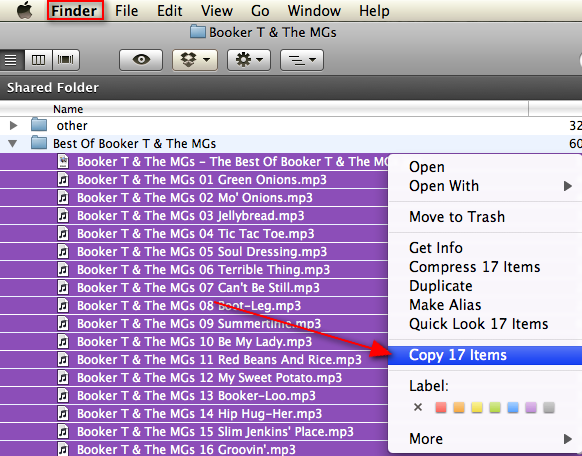Choose Move to Trash
Viewport: 582px width, 456px height.
click(485, 217)
